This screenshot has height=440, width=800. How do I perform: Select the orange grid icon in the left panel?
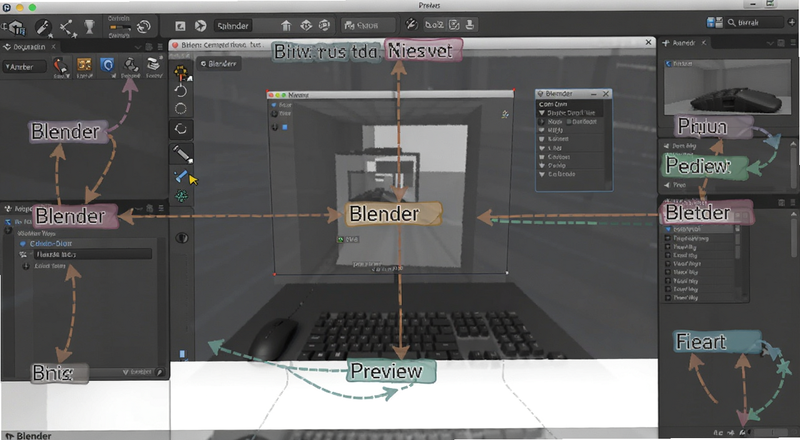pyautogui.click(x=84, y=65)
